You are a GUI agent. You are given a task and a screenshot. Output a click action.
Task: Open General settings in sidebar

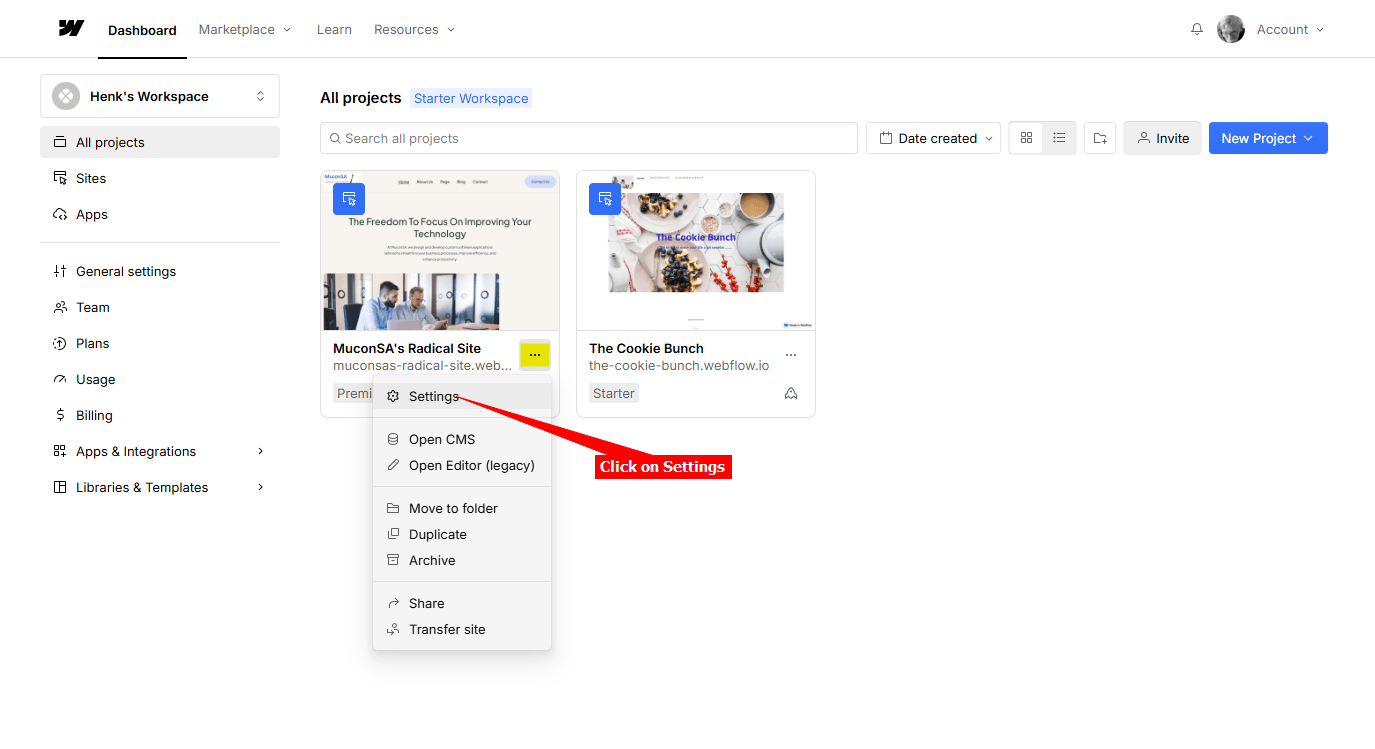point(160,271)
